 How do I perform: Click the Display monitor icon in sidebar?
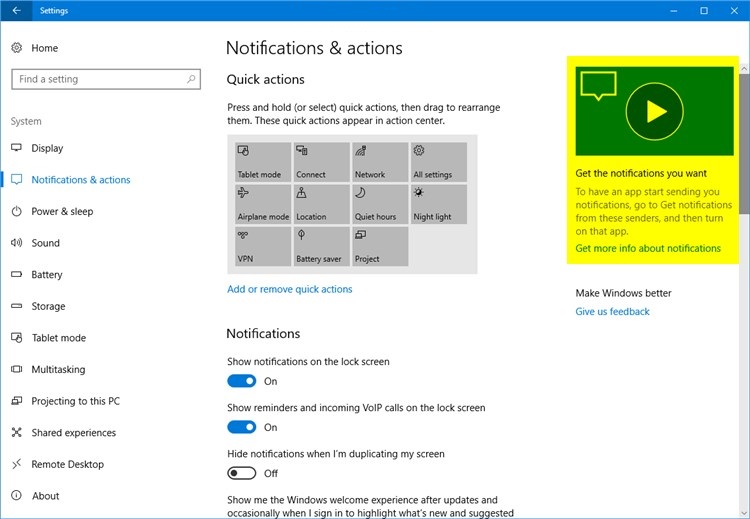pyautogui.click(x=17, y=148)
